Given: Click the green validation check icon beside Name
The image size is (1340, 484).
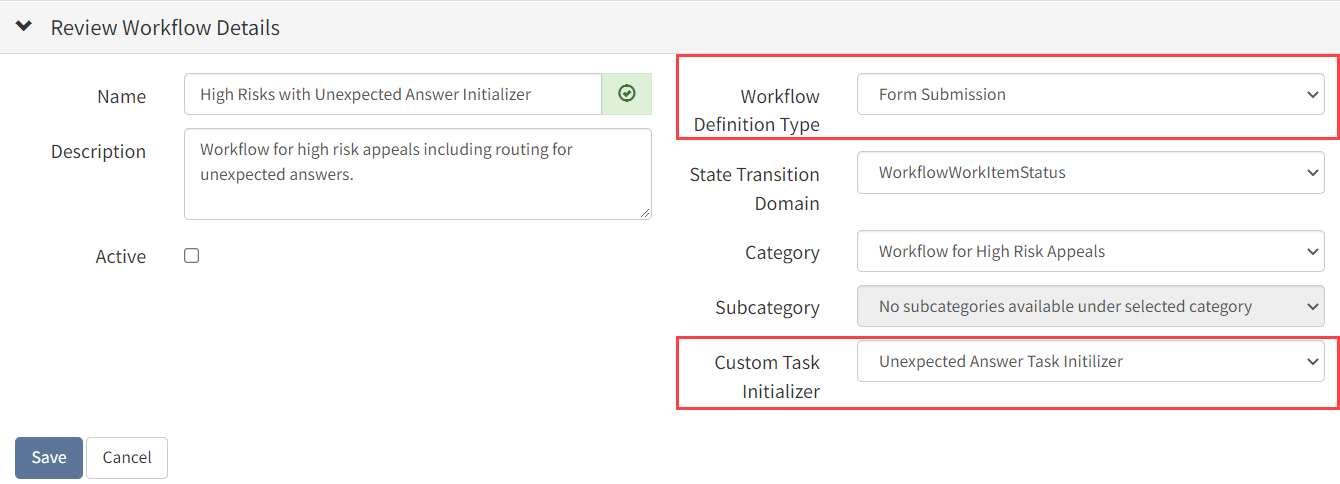Looking at the screenshot, I should (627, 94).
